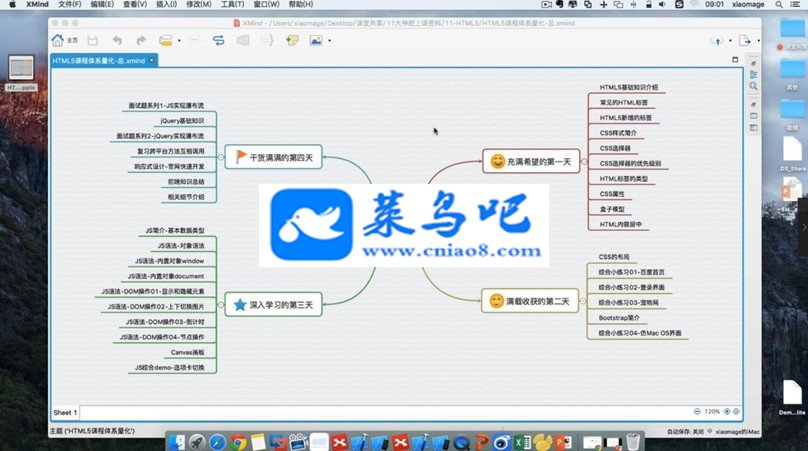
Task: Click the 120% zoom level value
Action: point(712,411)
